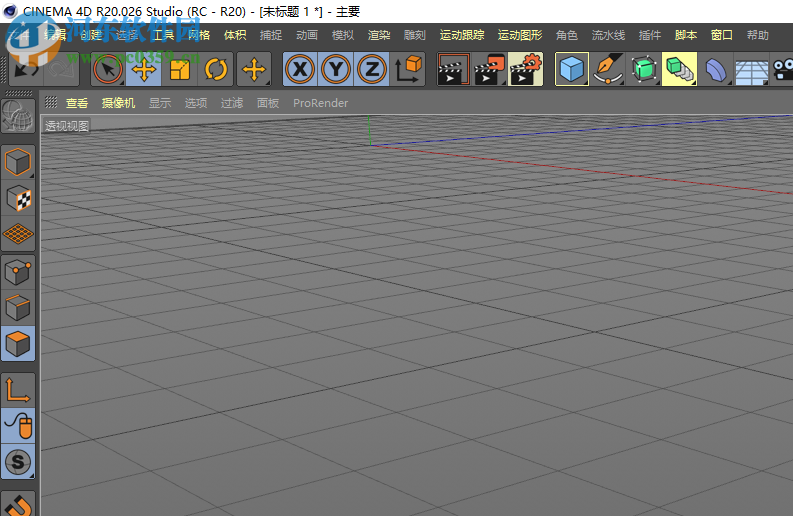Open the 脚本 menu
Image resolution: width=793 pixels, height=516 pixels.
(x=686, y=35)
